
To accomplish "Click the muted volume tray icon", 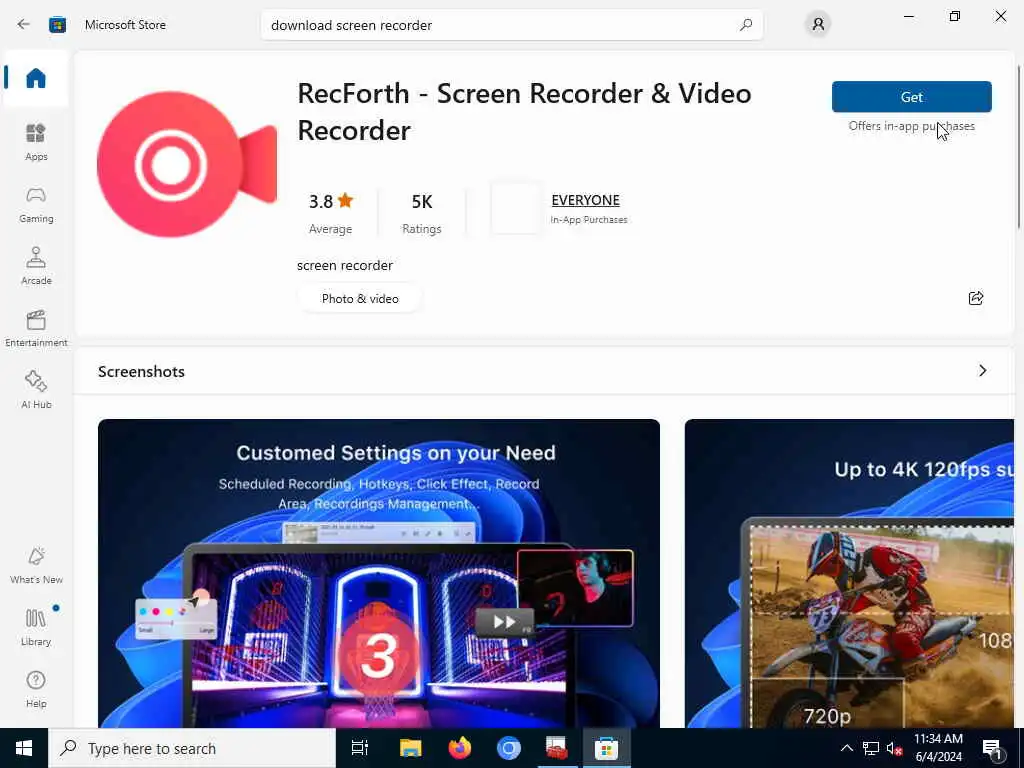I will (894, 748).
